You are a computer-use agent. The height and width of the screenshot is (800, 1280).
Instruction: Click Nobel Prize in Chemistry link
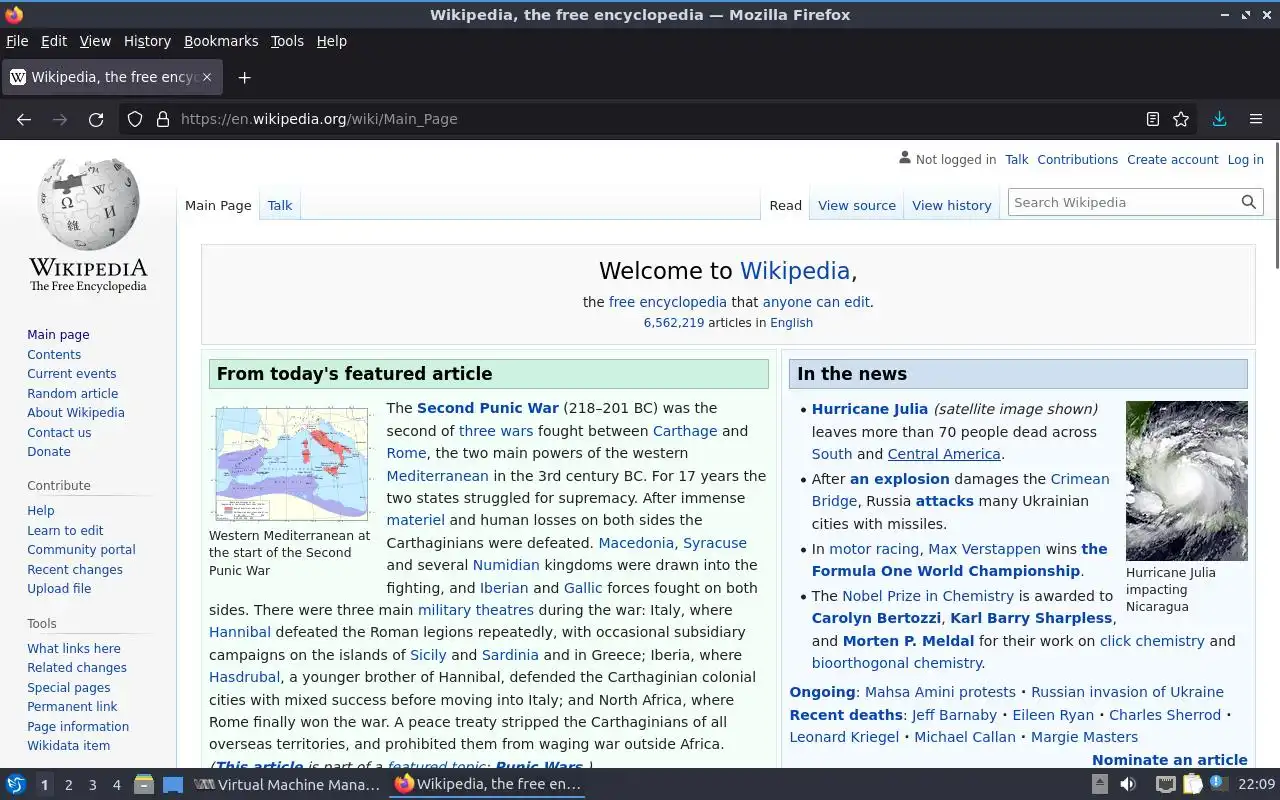pyautogui.click(x=928, y=596)
